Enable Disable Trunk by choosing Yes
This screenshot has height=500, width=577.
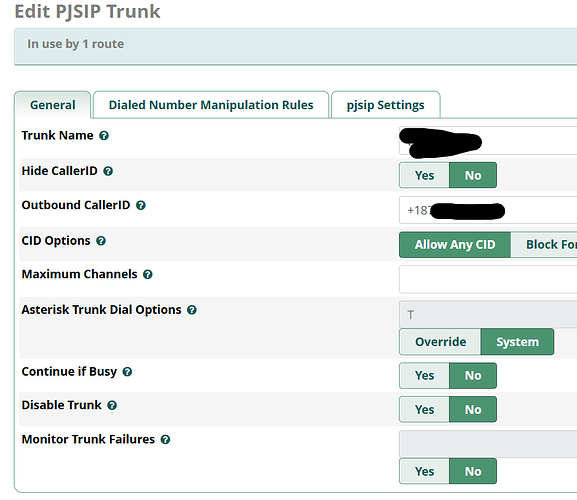pos(424,409)
